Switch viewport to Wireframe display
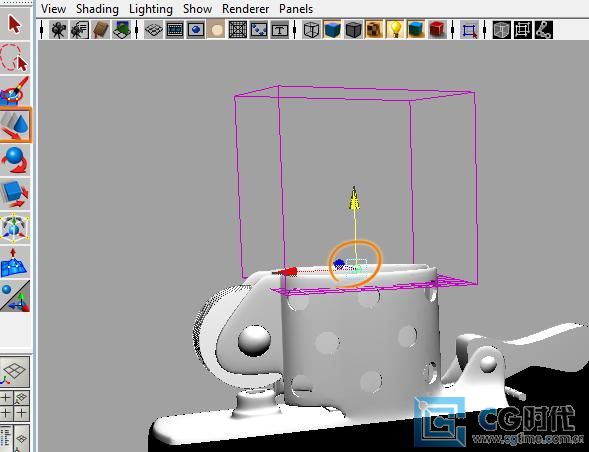Viewport: 589px width, 452px height. 311,30
